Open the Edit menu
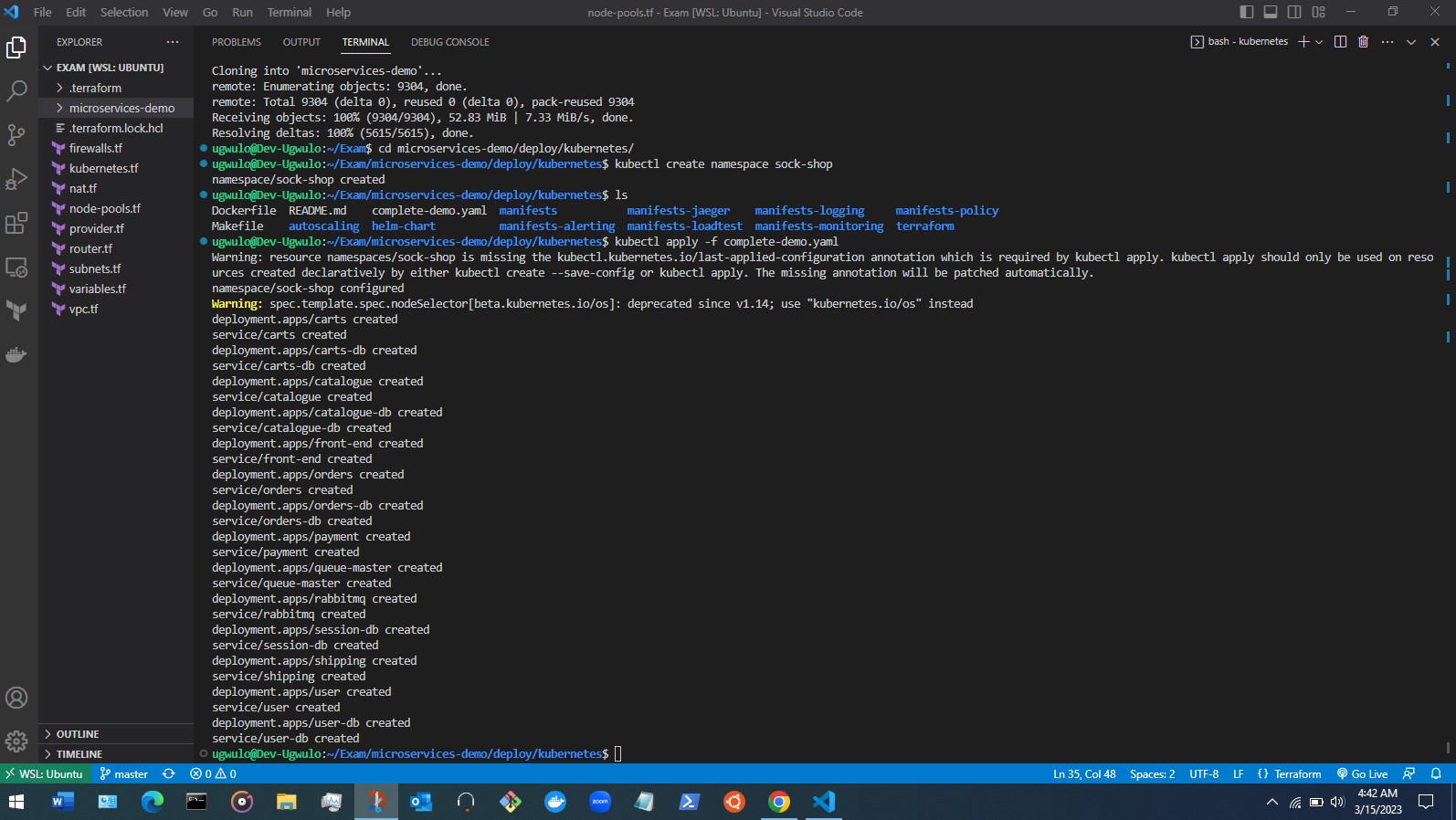The image size is (1456, 820). pos(76,12)
